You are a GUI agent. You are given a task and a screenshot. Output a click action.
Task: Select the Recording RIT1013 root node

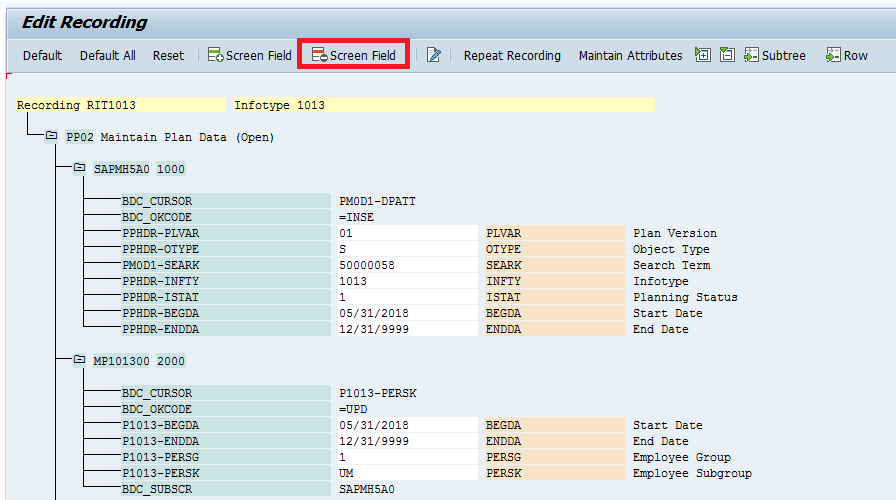(x=121, y=105)
